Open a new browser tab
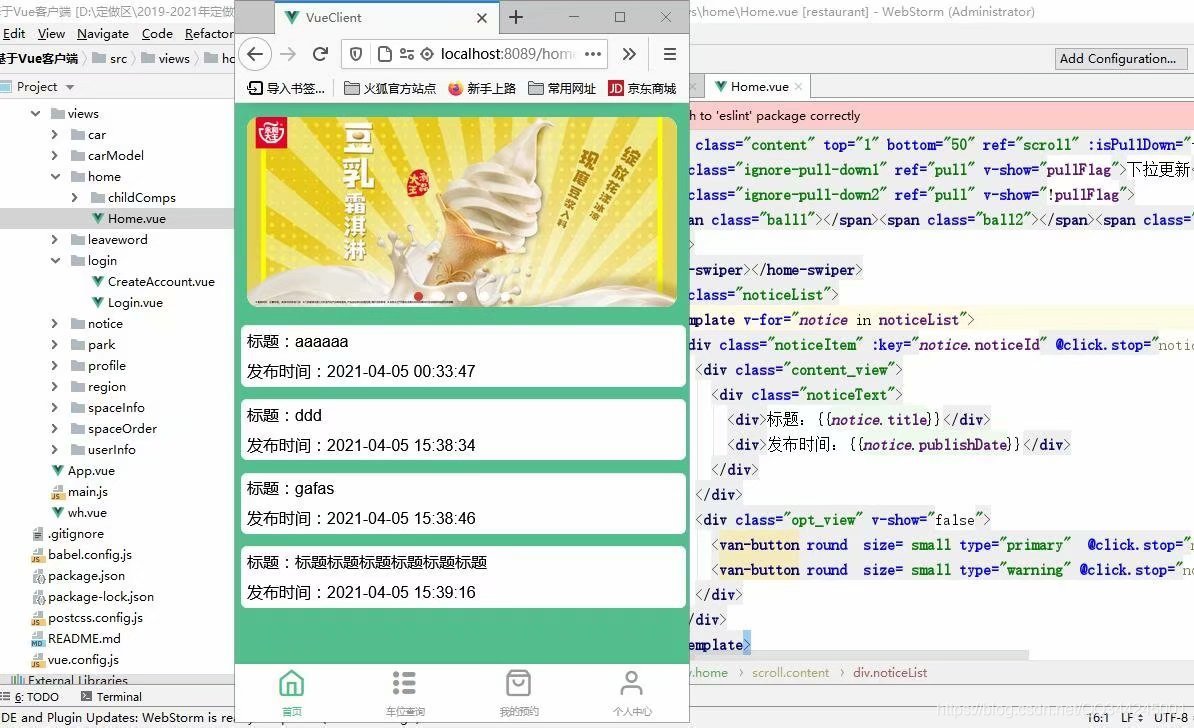Image resolution: width=1194 pixels, height=728 pixels. click(x=516, y=17)
